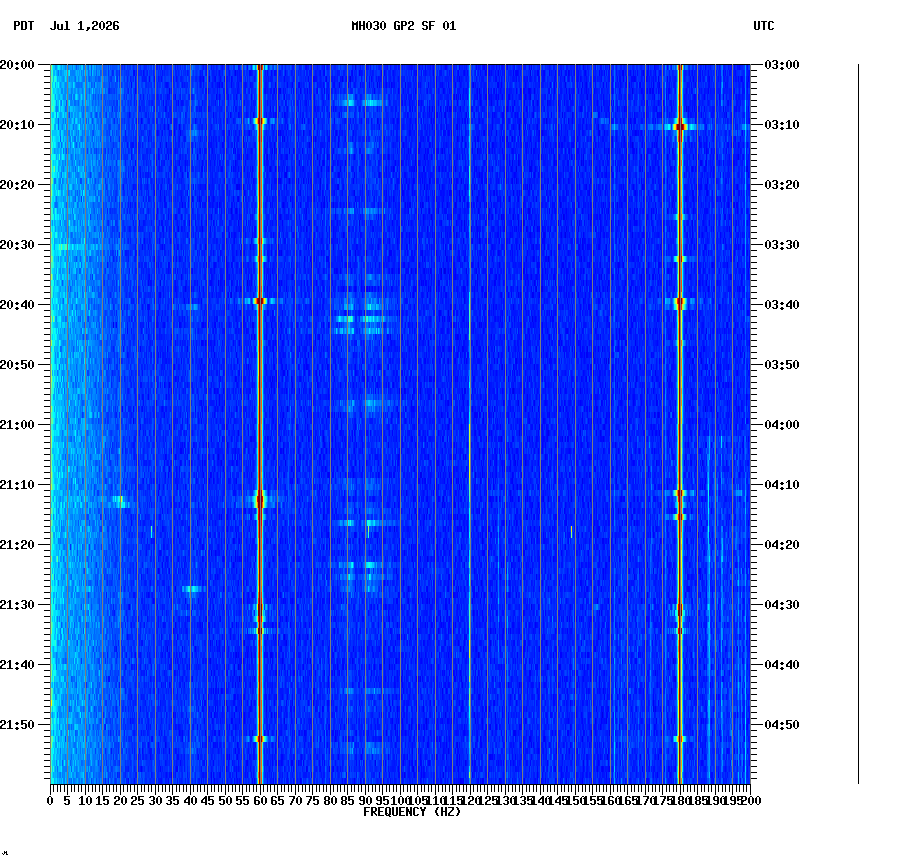
Task: Click the '21:30' PDT time label
Action: (17, 605)
